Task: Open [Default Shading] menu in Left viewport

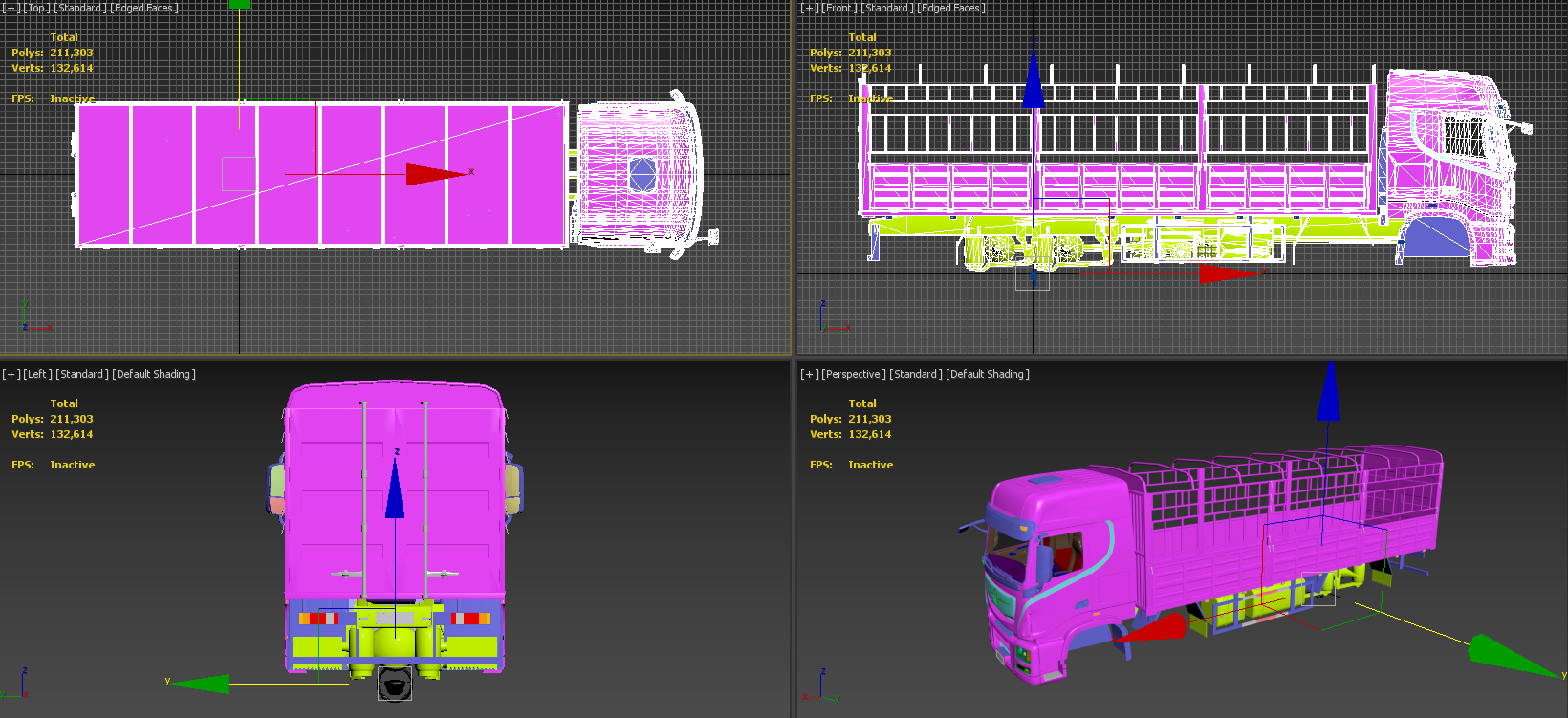Action: 154,374
